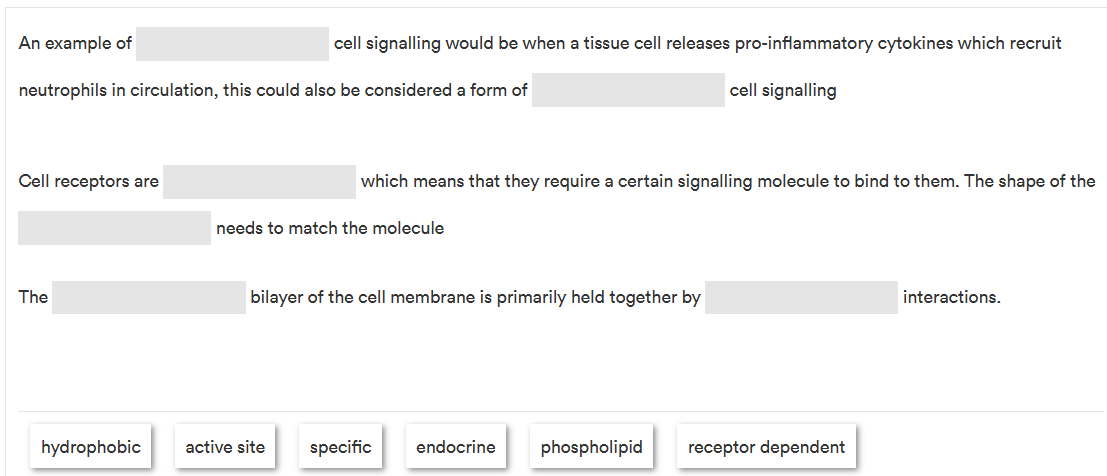Pick the 'active site' answer chip
1107x476 pixels.
pyautogui.click(x=225, y=447)
